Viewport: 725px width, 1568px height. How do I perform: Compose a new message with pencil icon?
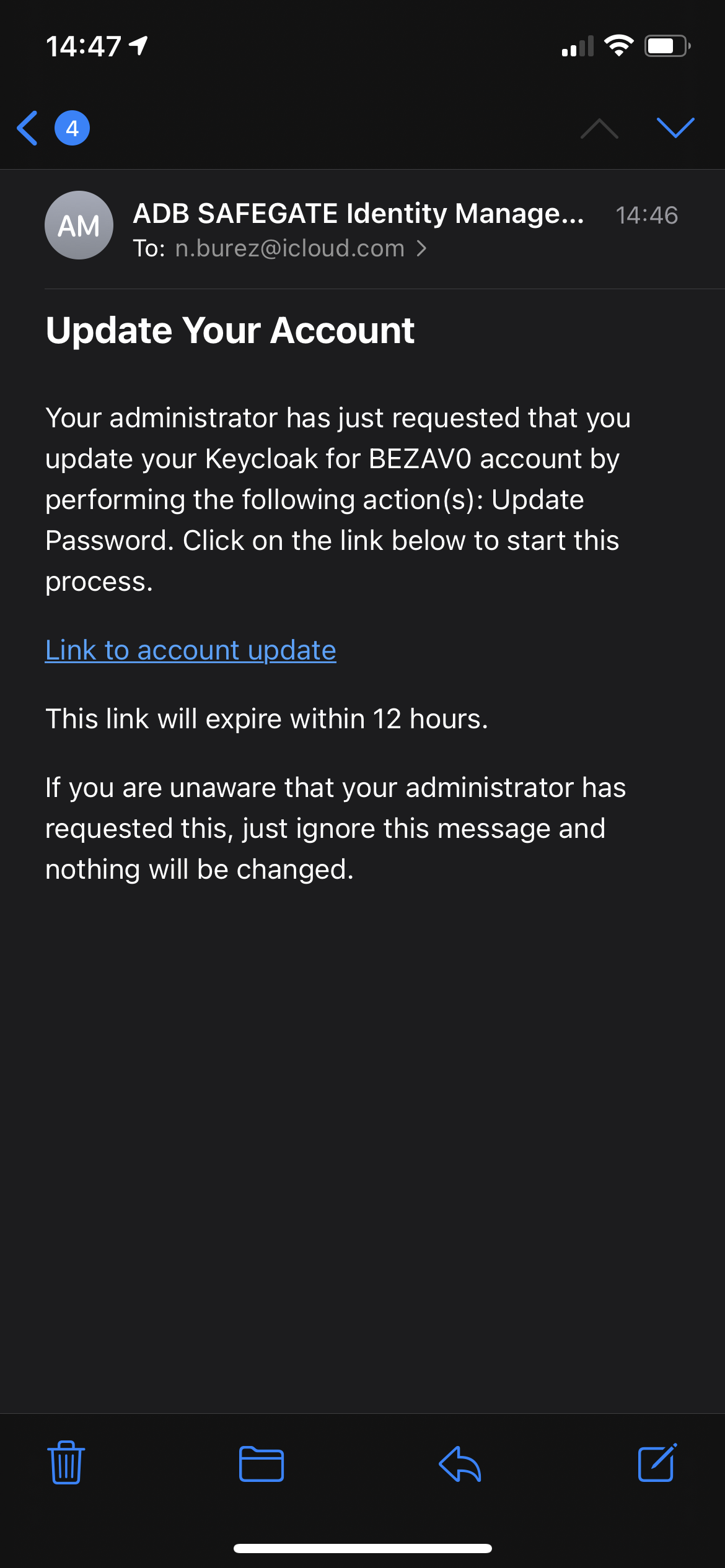click(x=657, y=1463)
